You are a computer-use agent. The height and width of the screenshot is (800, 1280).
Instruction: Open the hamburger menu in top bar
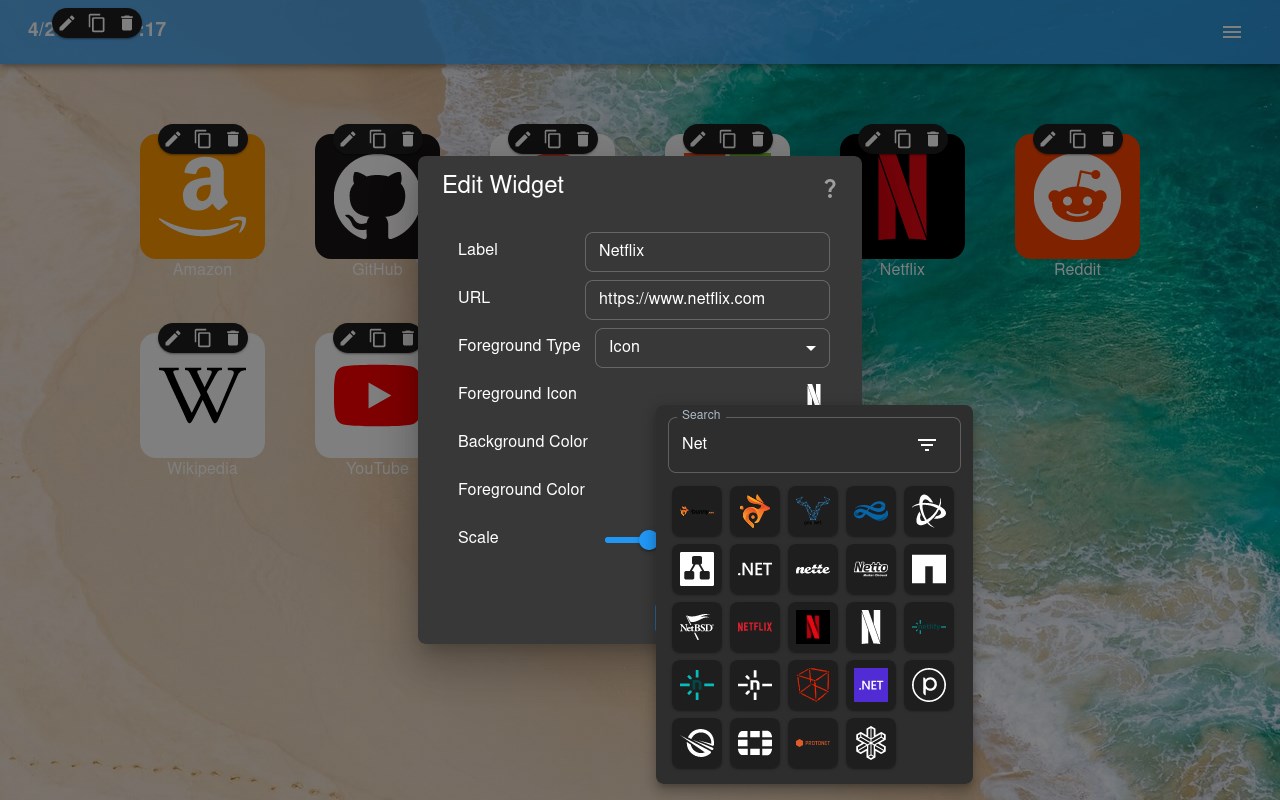point(1232,32)
